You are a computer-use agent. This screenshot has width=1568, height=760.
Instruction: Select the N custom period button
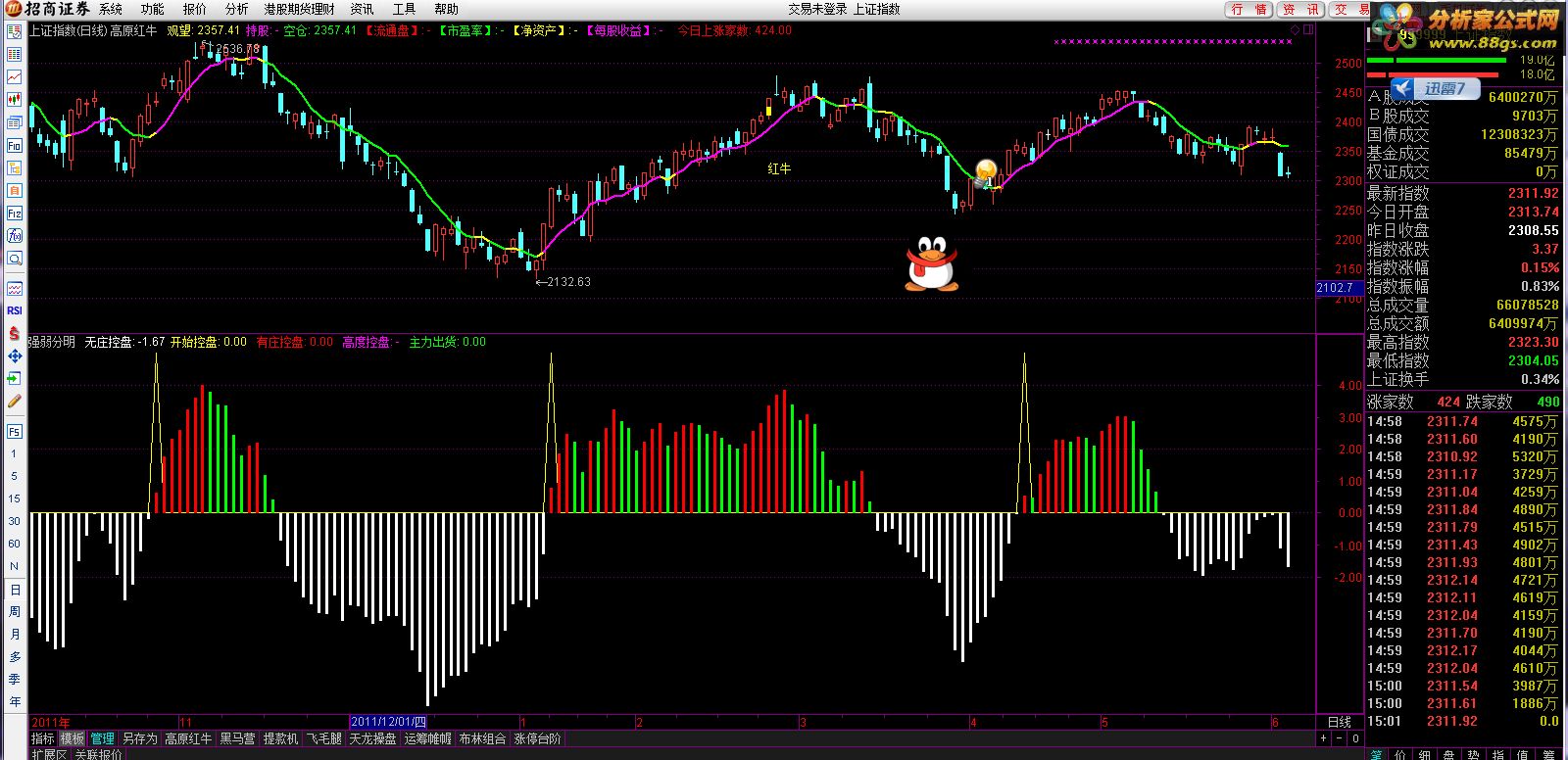tap(14, 566)
